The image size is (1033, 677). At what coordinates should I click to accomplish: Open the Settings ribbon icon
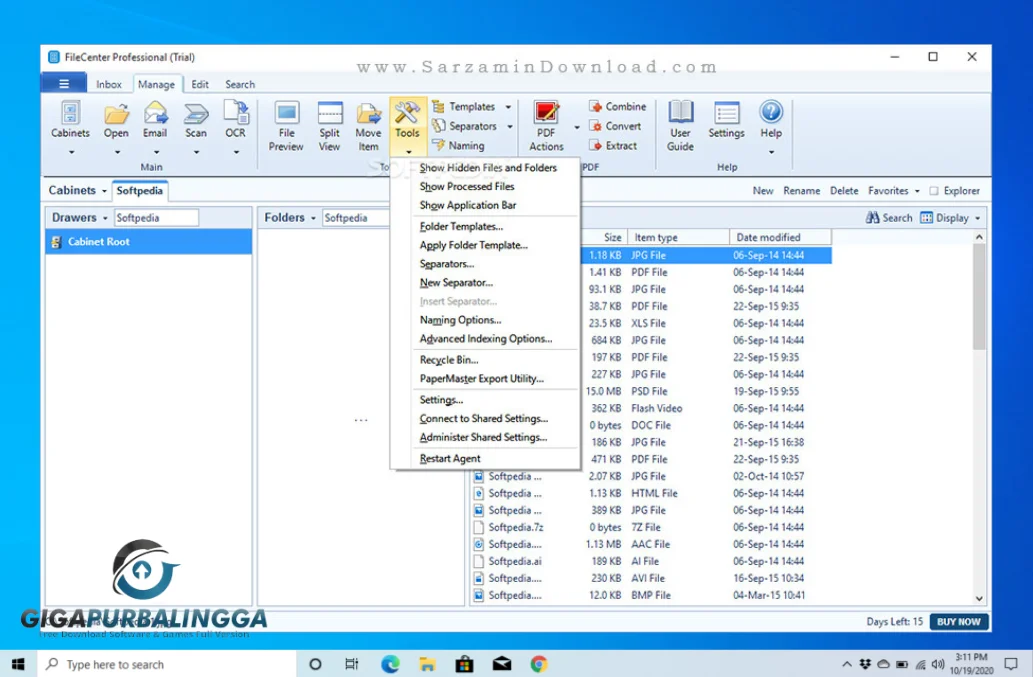tap(727, 113)
